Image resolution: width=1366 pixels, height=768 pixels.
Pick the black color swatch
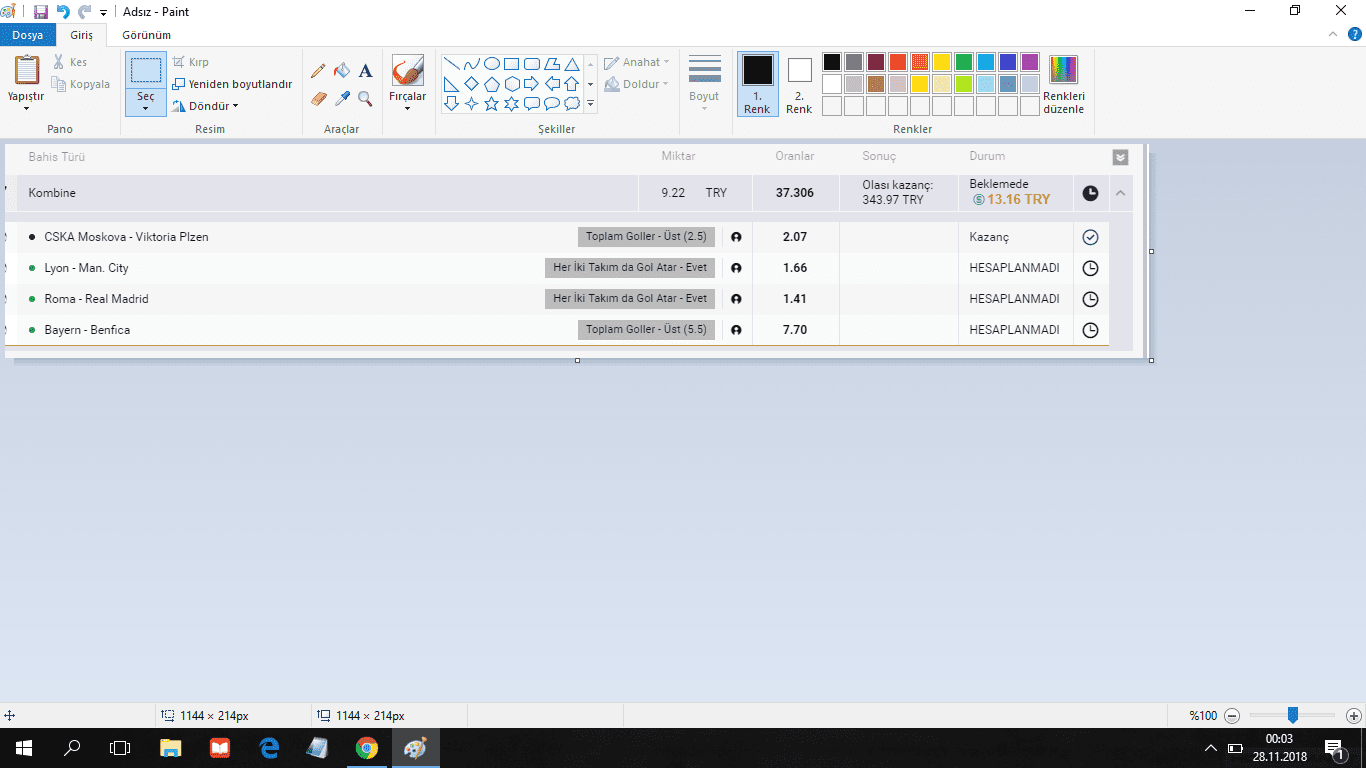click(x=832, y=62)
